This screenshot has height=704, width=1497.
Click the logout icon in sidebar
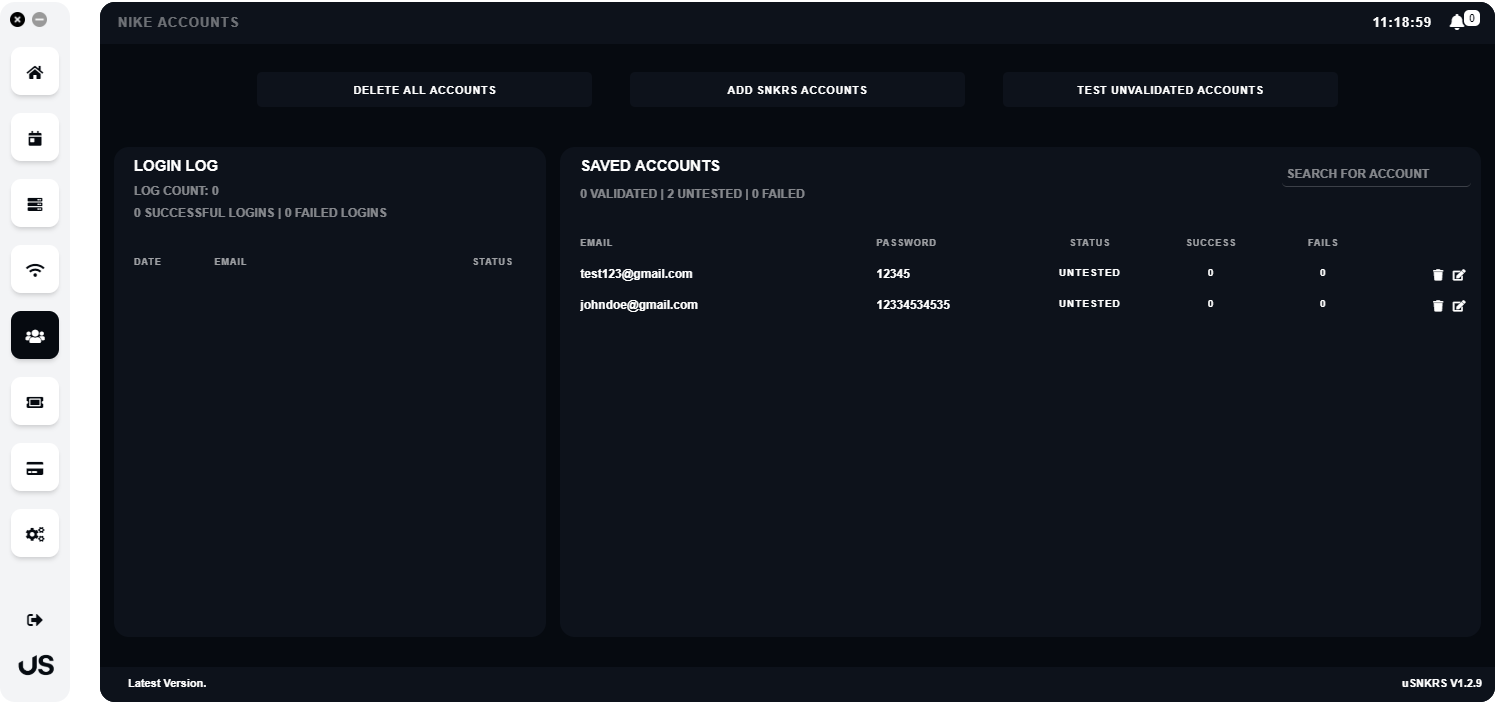35,620
